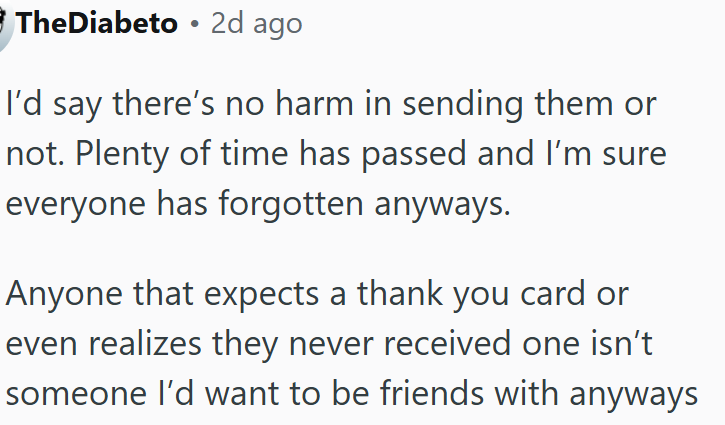Click the dot separator after the username
Image resolution: width=725 pixels, height=425 pixels.
coord(194,24)
